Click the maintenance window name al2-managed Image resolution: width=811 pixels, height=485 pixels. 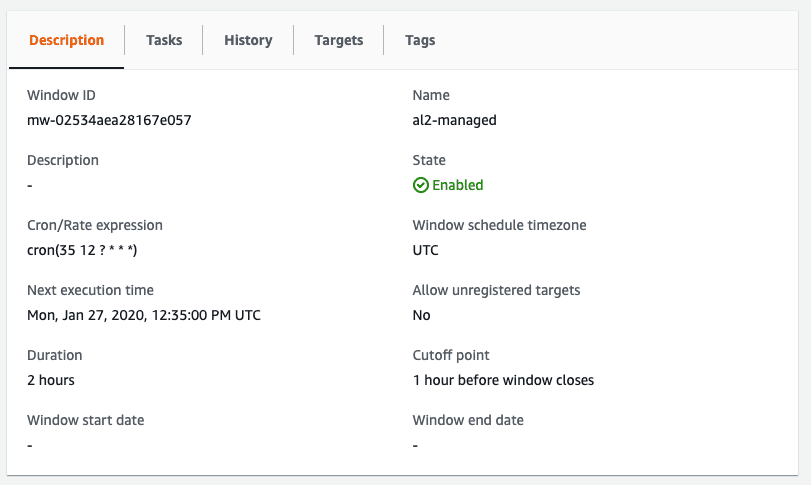pyautogui.click(x=454, y=120)
